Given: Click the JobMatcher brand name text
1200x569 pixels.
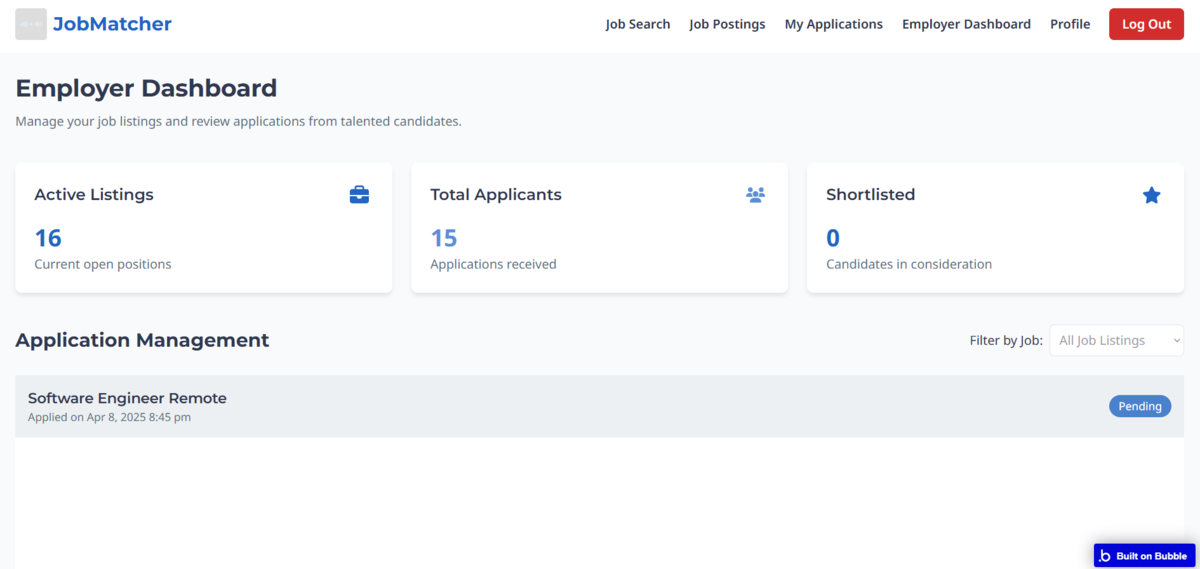Looking at the screenshot, I should [112, 24].
